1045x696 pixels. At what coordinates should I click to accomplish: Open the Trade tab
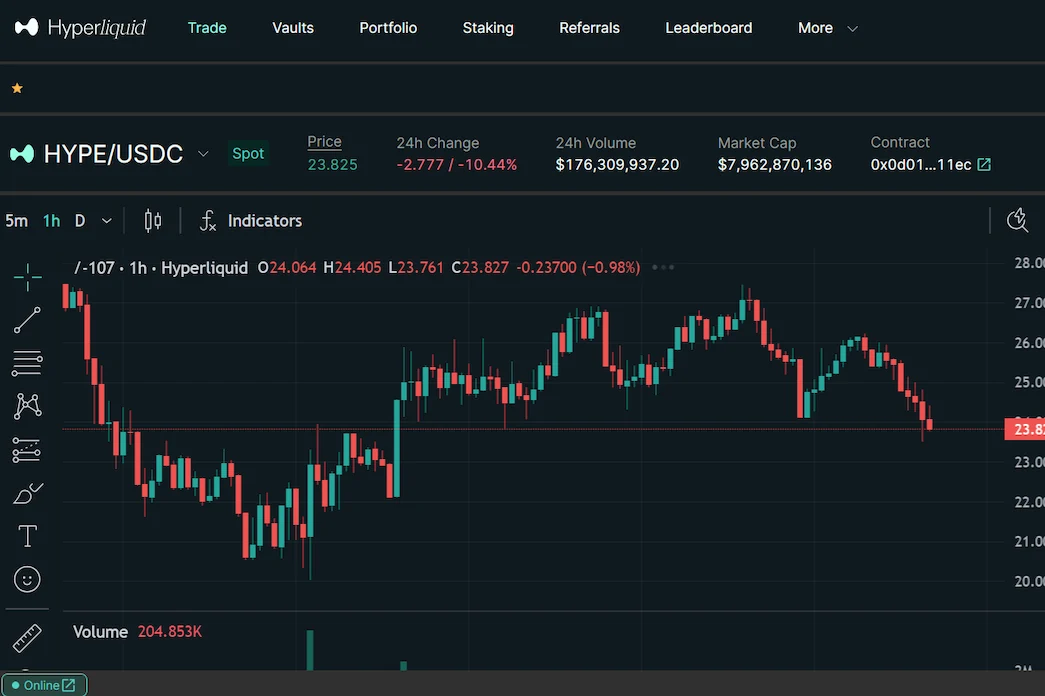click(x=207, y=28)
